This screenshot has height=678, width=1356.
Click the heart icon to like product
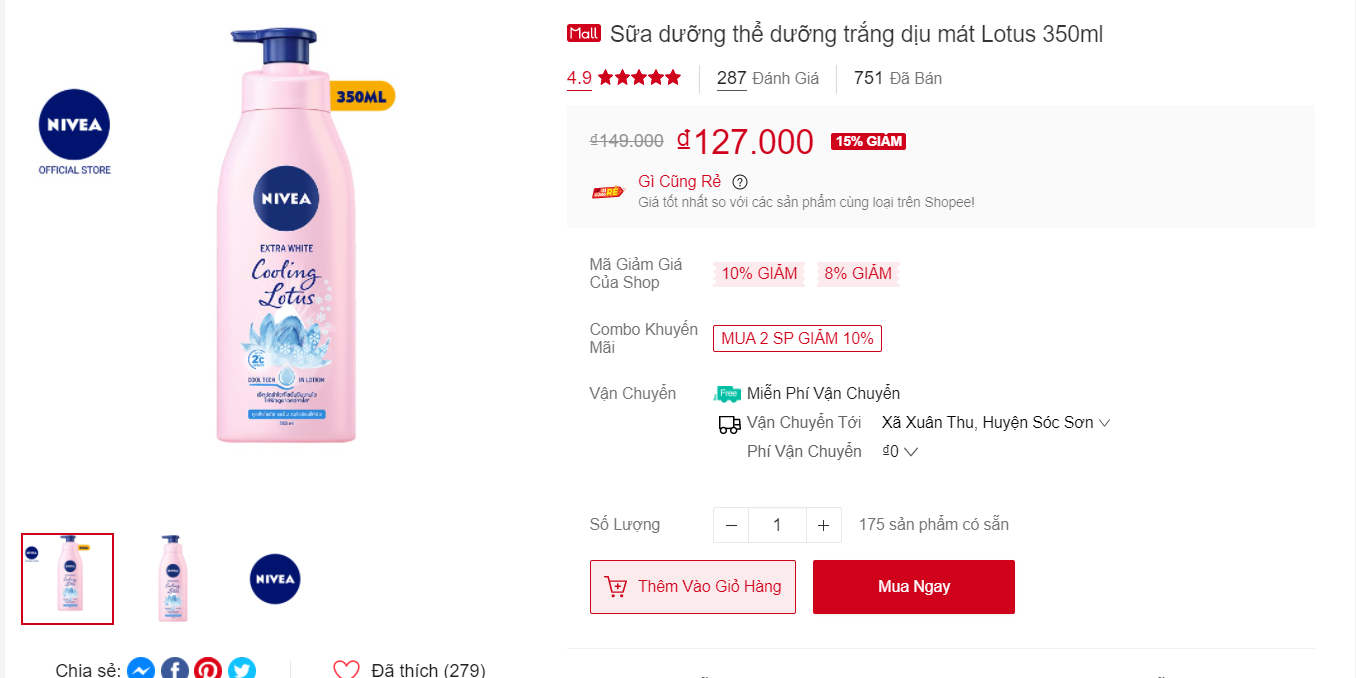pyautogui.click(x=346, y=669)
